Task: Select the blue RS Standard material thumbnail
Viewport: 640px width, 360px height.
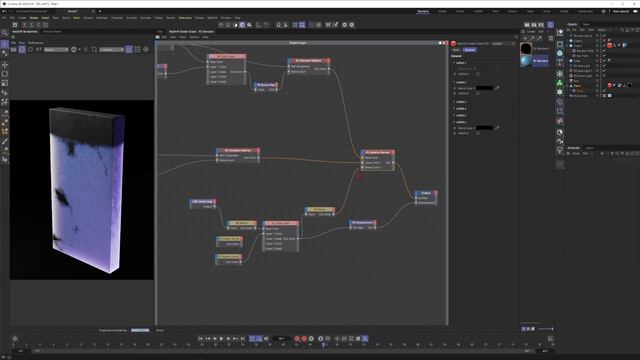Action: pyautogui.click(x=526, y=61)
